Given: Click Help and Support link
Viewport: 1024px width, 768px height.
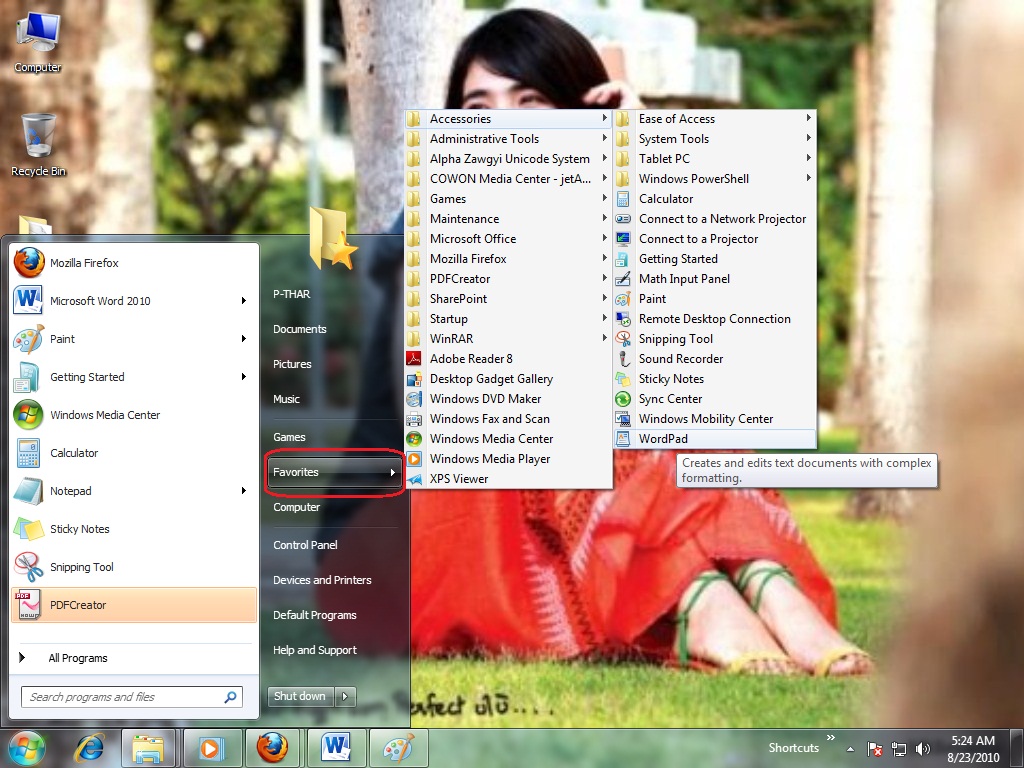Looking at the screenshot, I should point(315,650).
